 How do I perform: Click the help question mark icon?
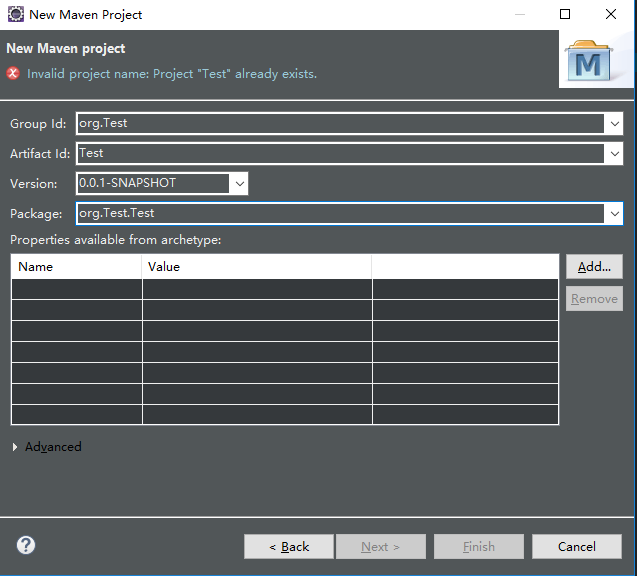pos(26,545)
